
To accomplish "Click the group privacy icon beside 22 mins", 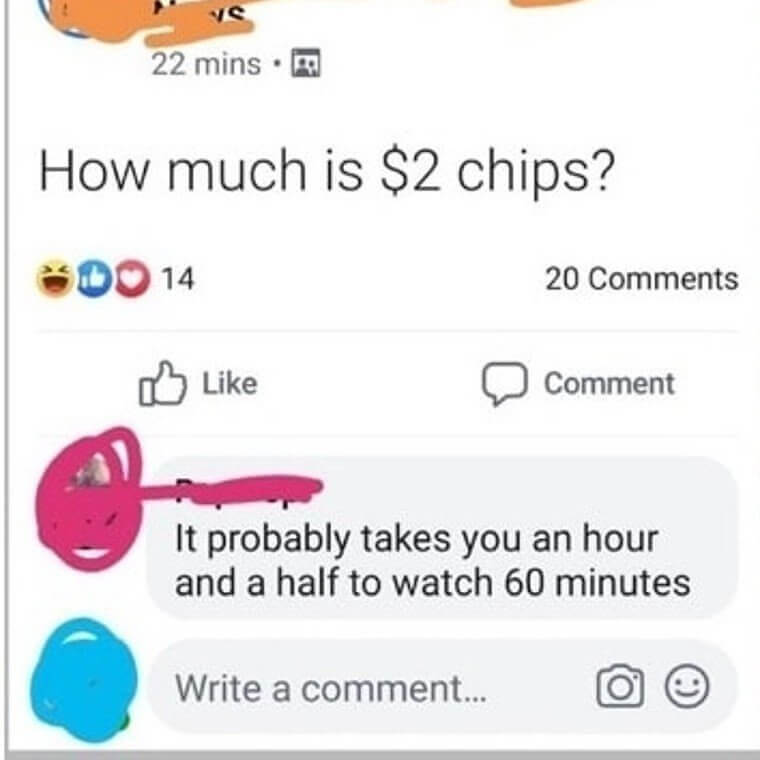I will coord(305,63).
